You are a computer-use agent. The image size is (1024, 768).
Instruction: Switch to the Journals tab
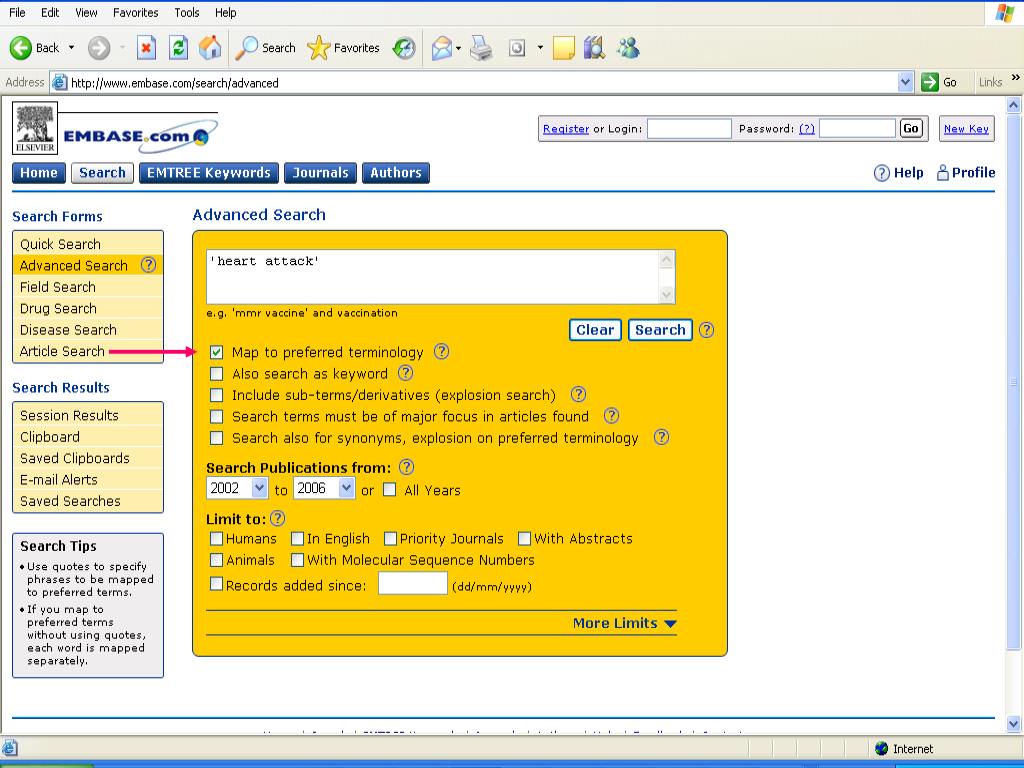321,173
